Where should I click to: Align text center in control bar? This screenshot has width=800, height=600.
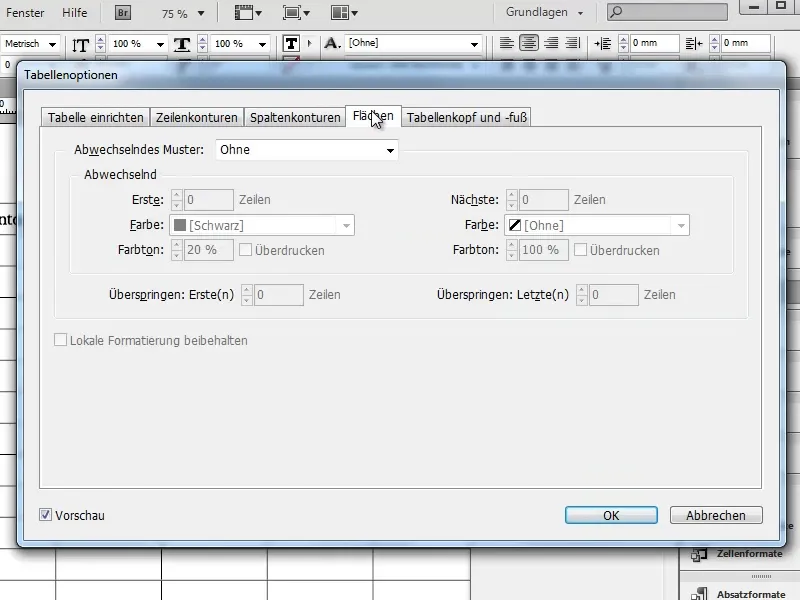[529, 43]
